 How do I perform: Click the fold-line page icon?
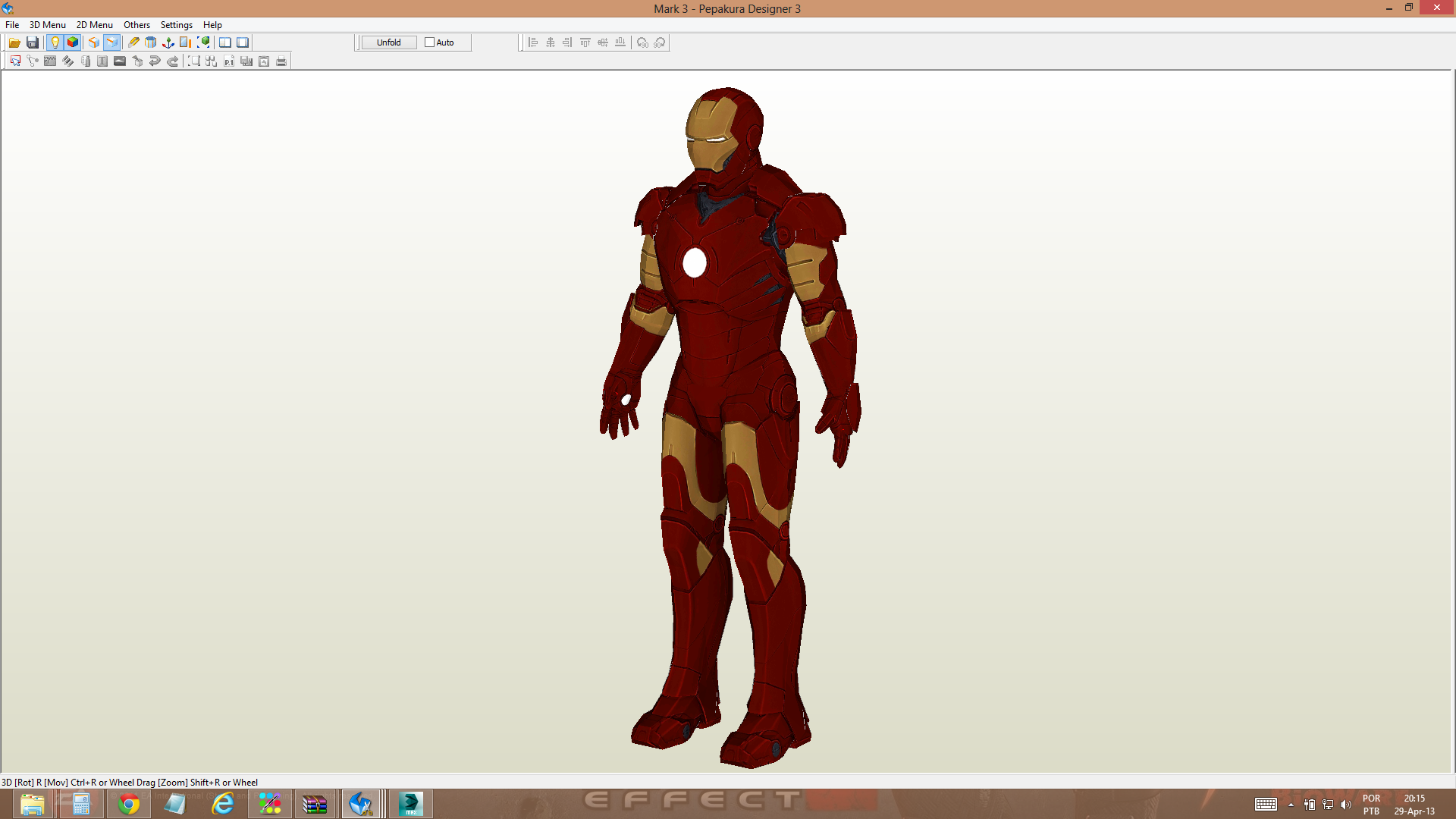(x=85, y=61)
